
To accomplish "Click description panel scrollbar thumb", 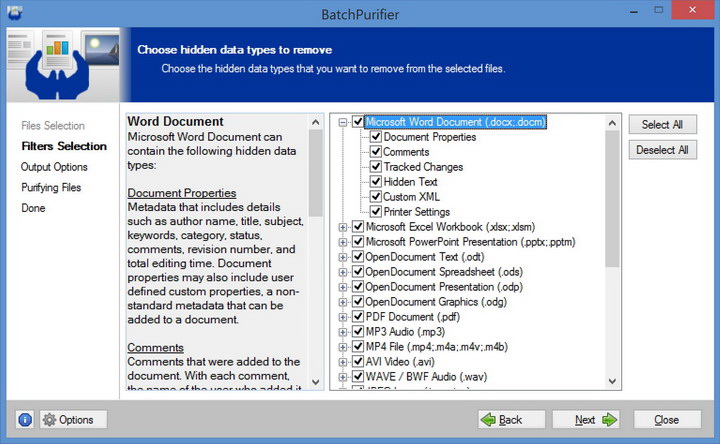I will [x=315, y=173].
